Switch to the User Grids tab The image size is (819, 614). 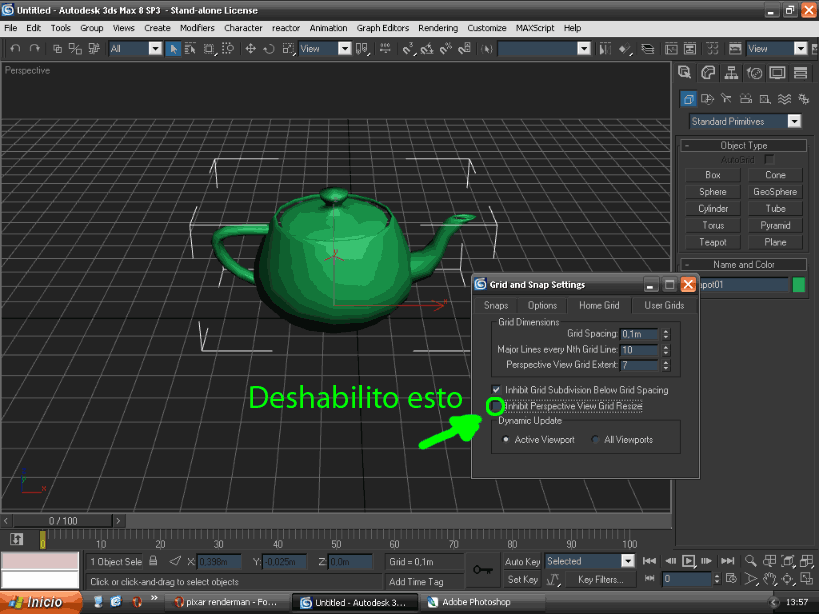(x=664, y=305)
